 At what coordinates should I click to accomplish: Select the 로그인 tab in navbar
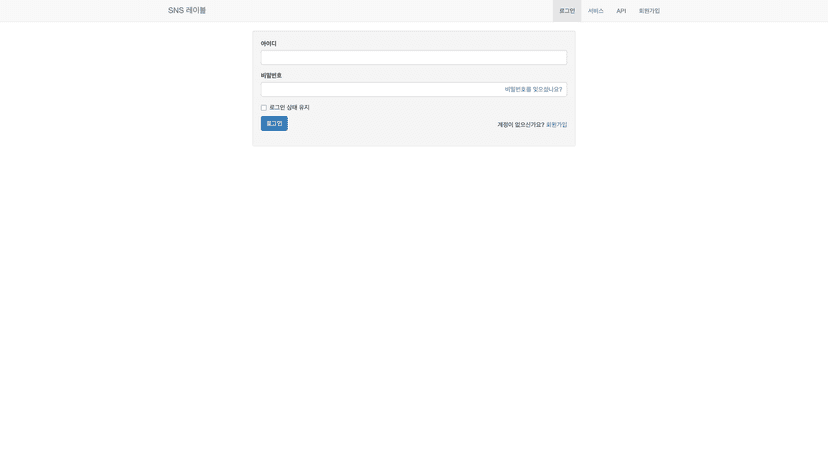click(x=567, y=11)
